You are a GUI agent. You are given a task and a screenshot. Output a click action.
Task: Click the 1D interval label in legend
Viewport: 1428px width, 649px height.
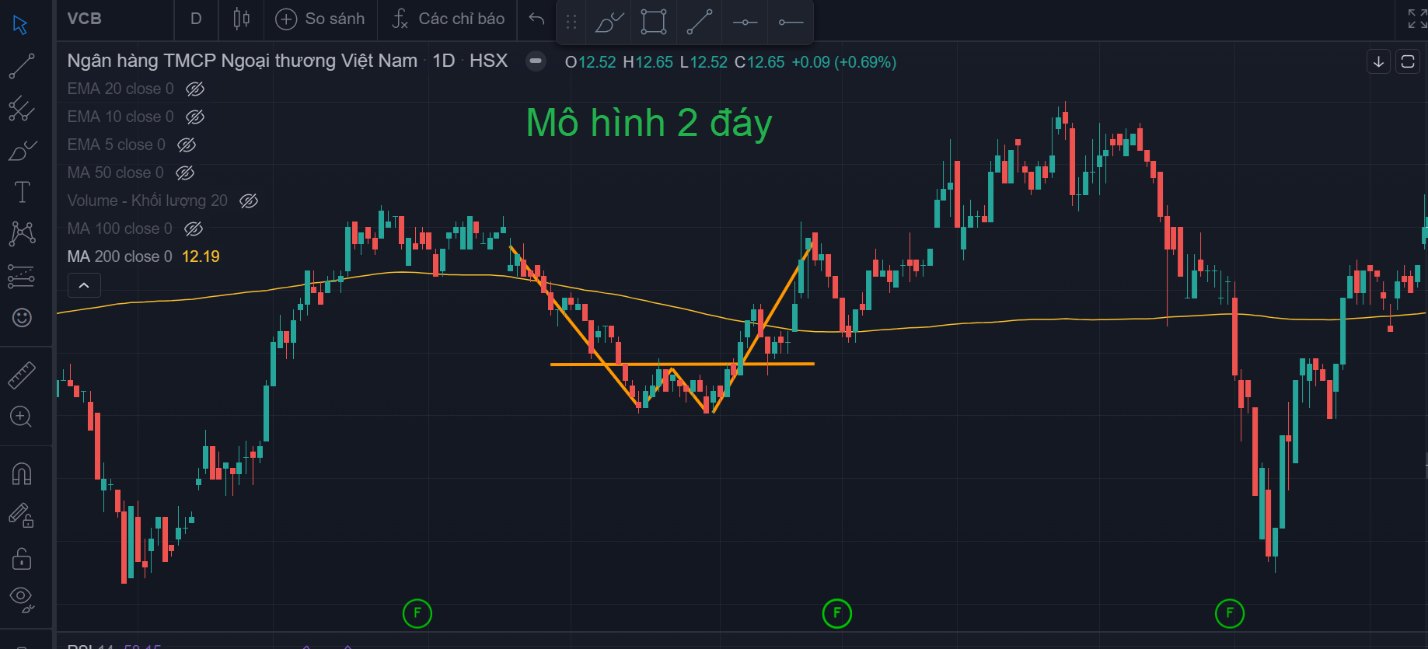click(x=444, y=61)
